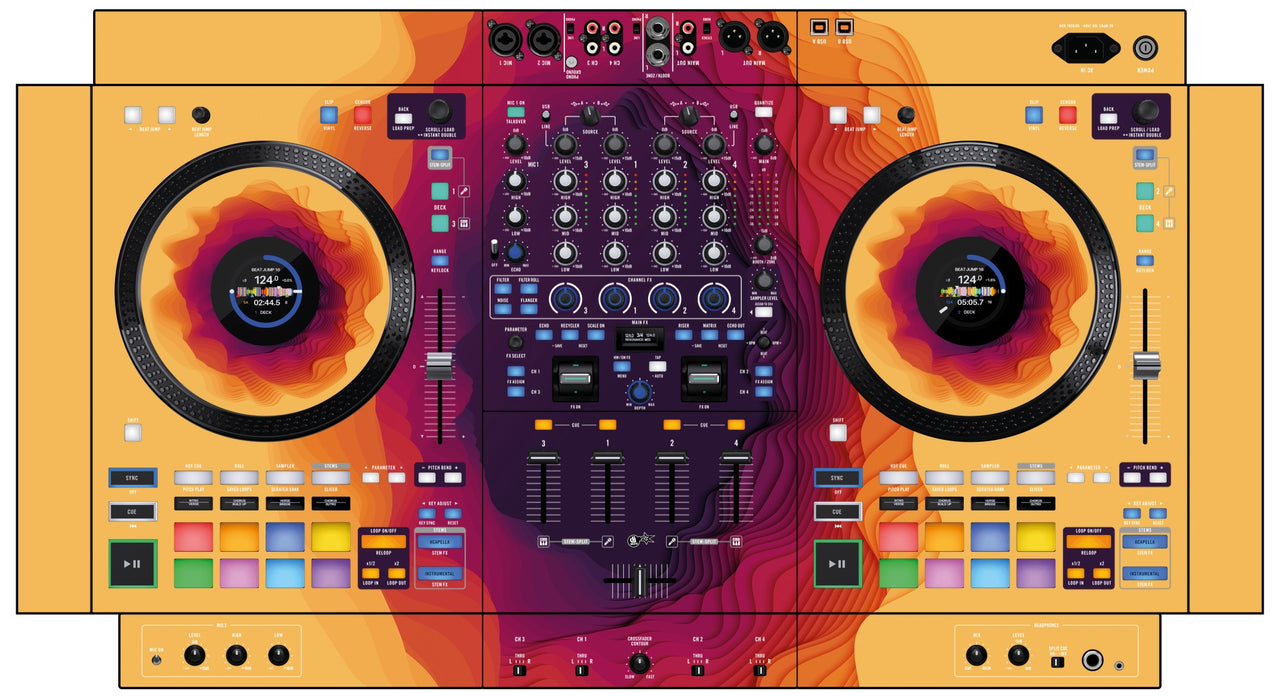Image resolution: width=1280 pixels, height=698 pixels.
Task: Click the MIC 1 ECHO blue knob
Action: pyautogui.click(x=516, y=252)
